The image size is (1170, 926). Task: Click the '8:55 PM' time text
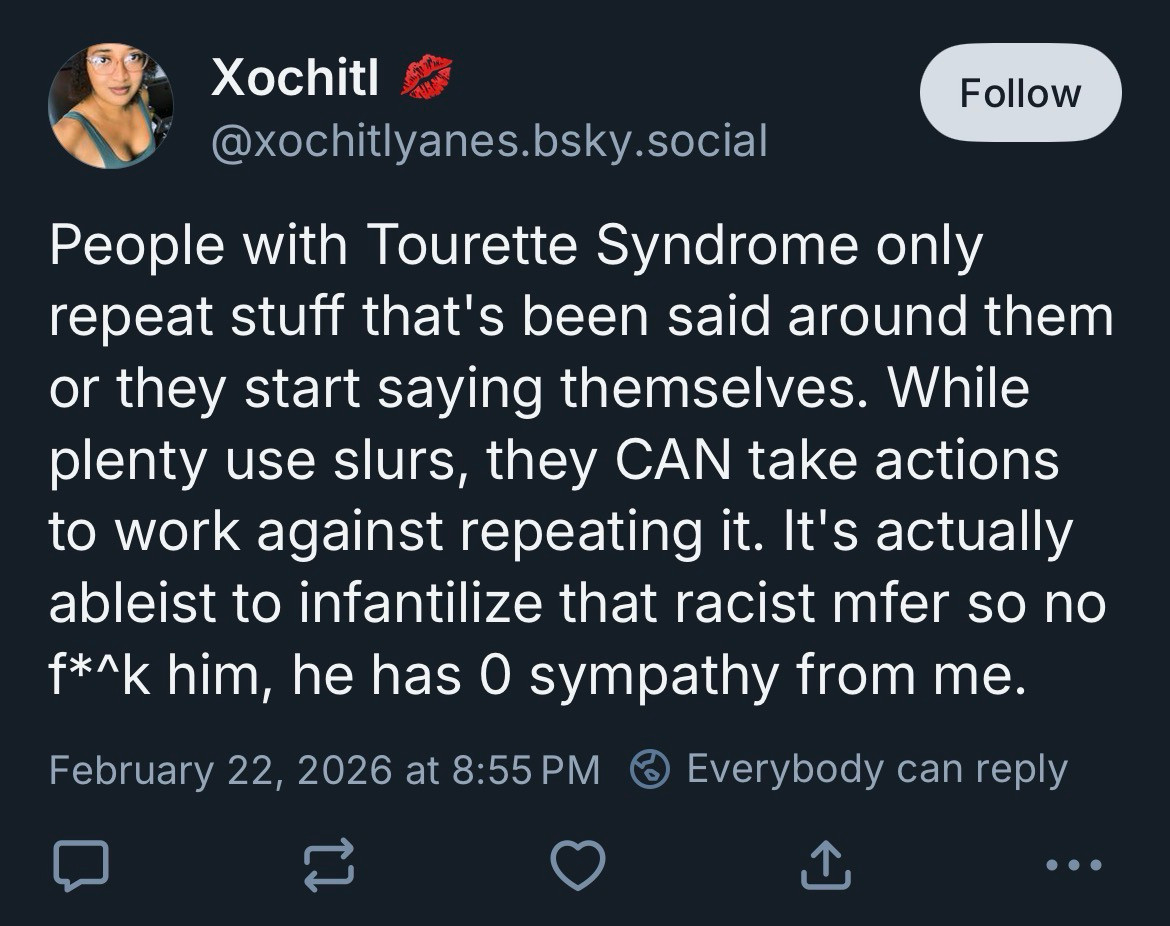pos(526,770)
